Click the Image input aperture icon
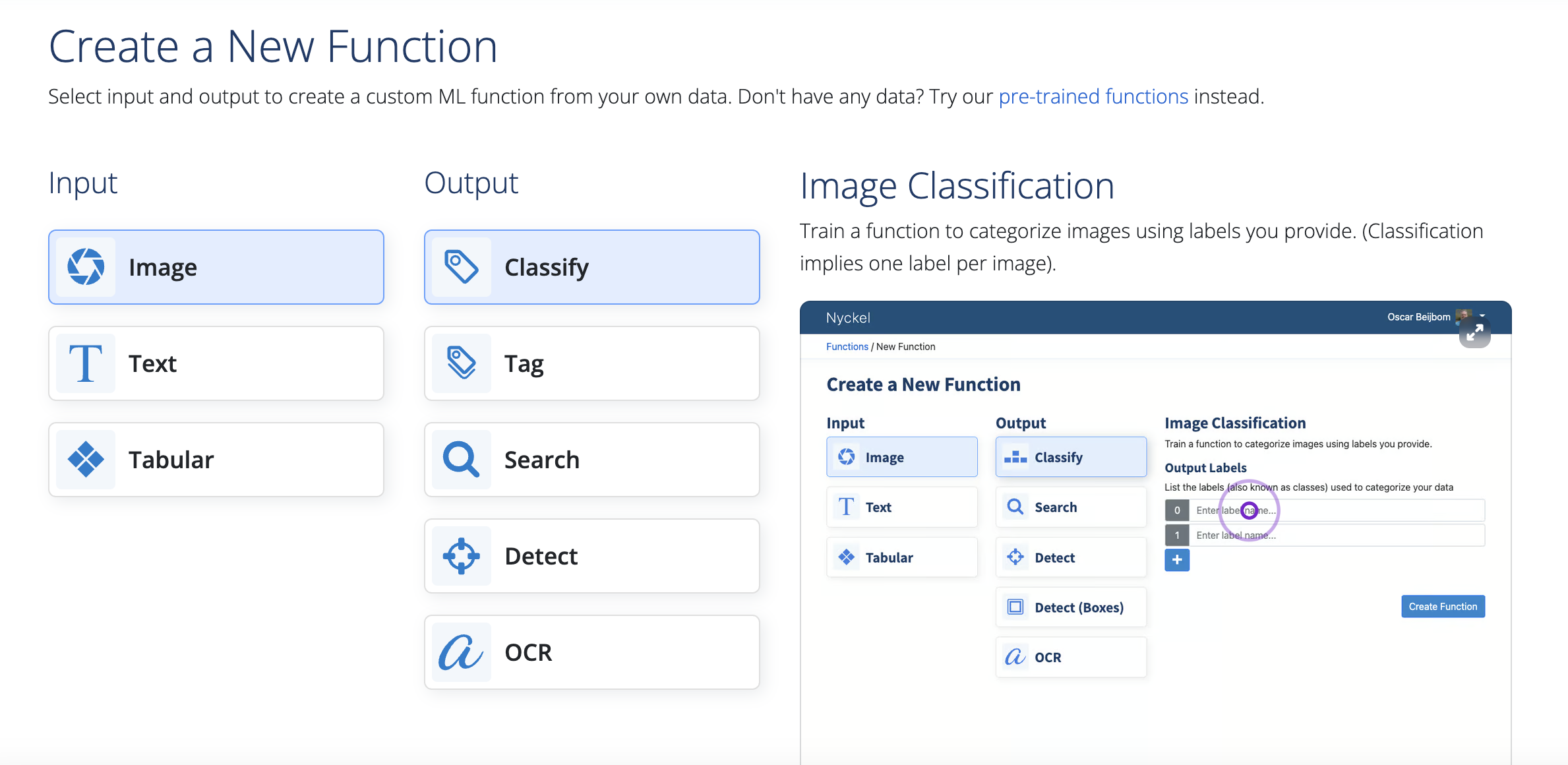 86,267
